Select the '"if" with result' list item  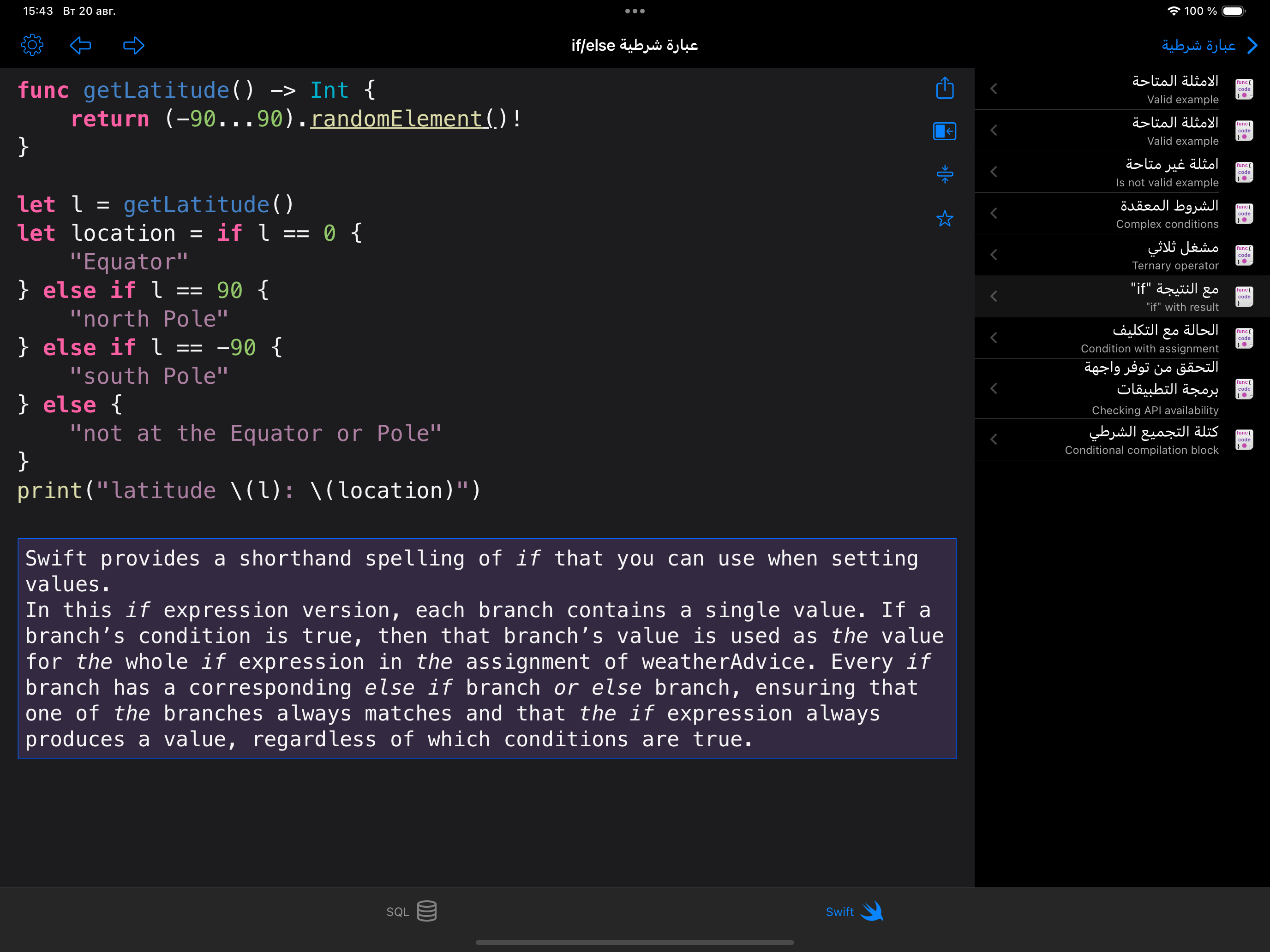click(x=1122, y=296)
